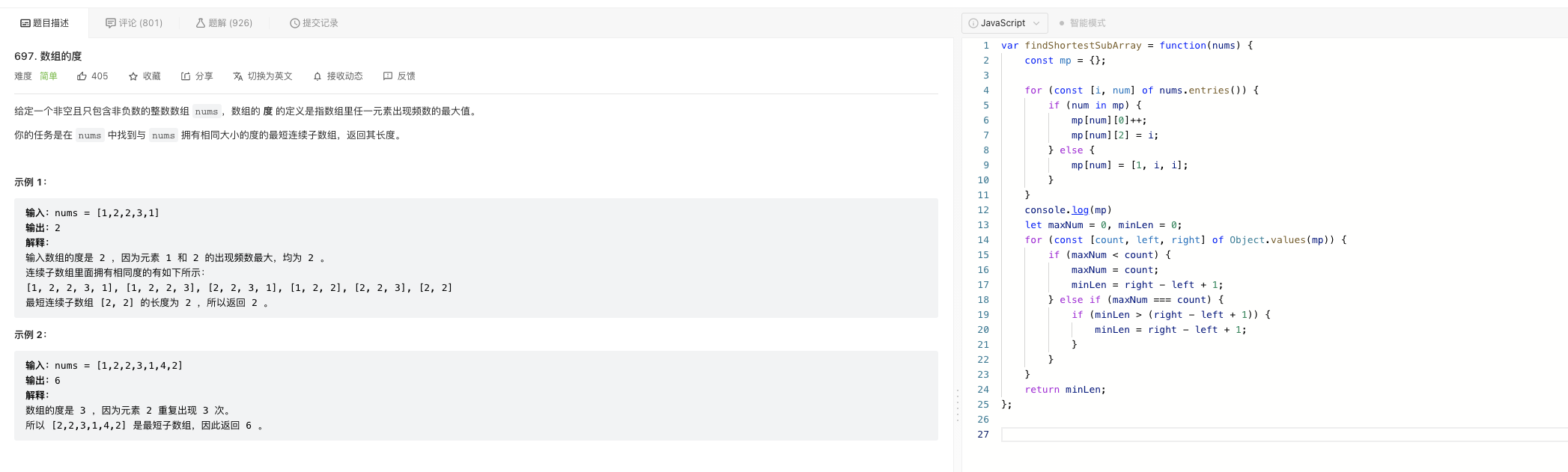Click the description icon on 题目描述 tab
Image resolution: width=1568 pixels, height=472 pixels.
point(25,23)
